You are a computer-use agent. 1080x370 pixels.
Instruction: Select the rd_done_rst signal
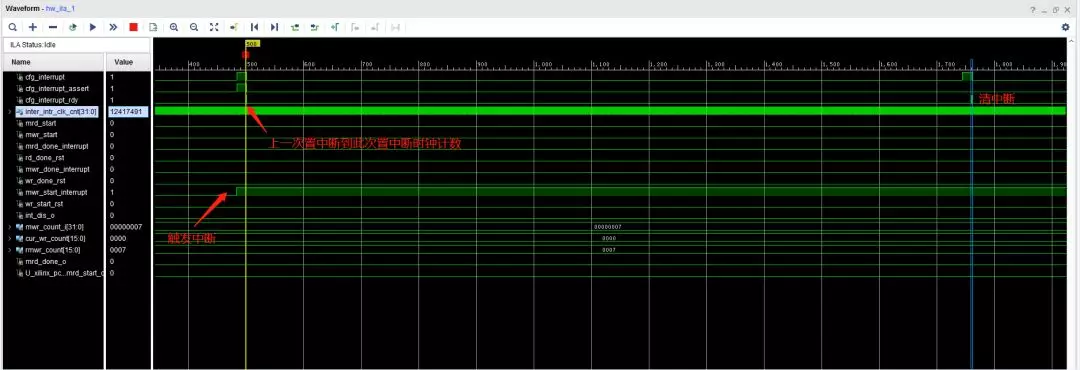click(x=45, y=158)
